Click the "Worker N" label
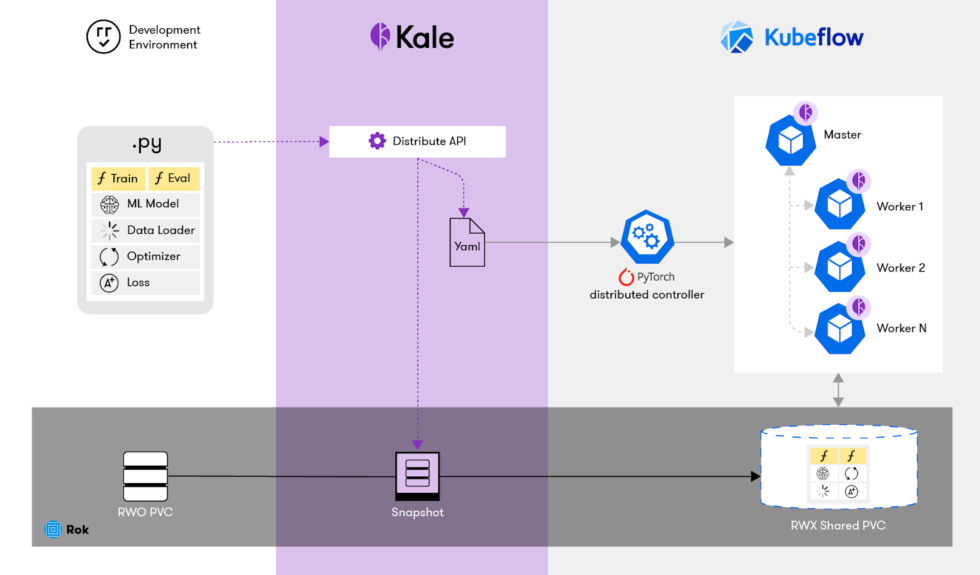 coord(901,329)
